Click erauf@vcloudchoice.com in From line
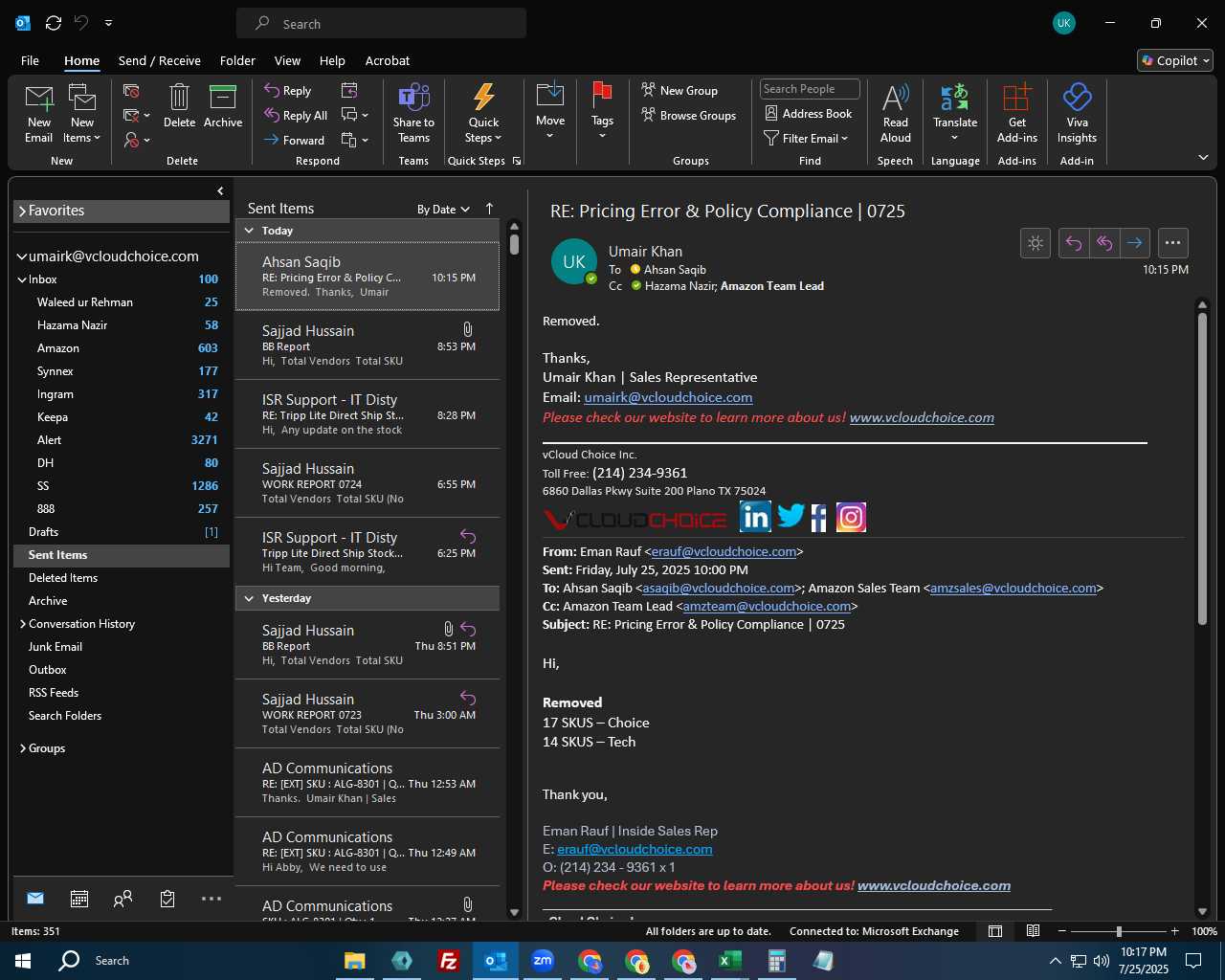The image size is (1225, 980). click(724, 551)
